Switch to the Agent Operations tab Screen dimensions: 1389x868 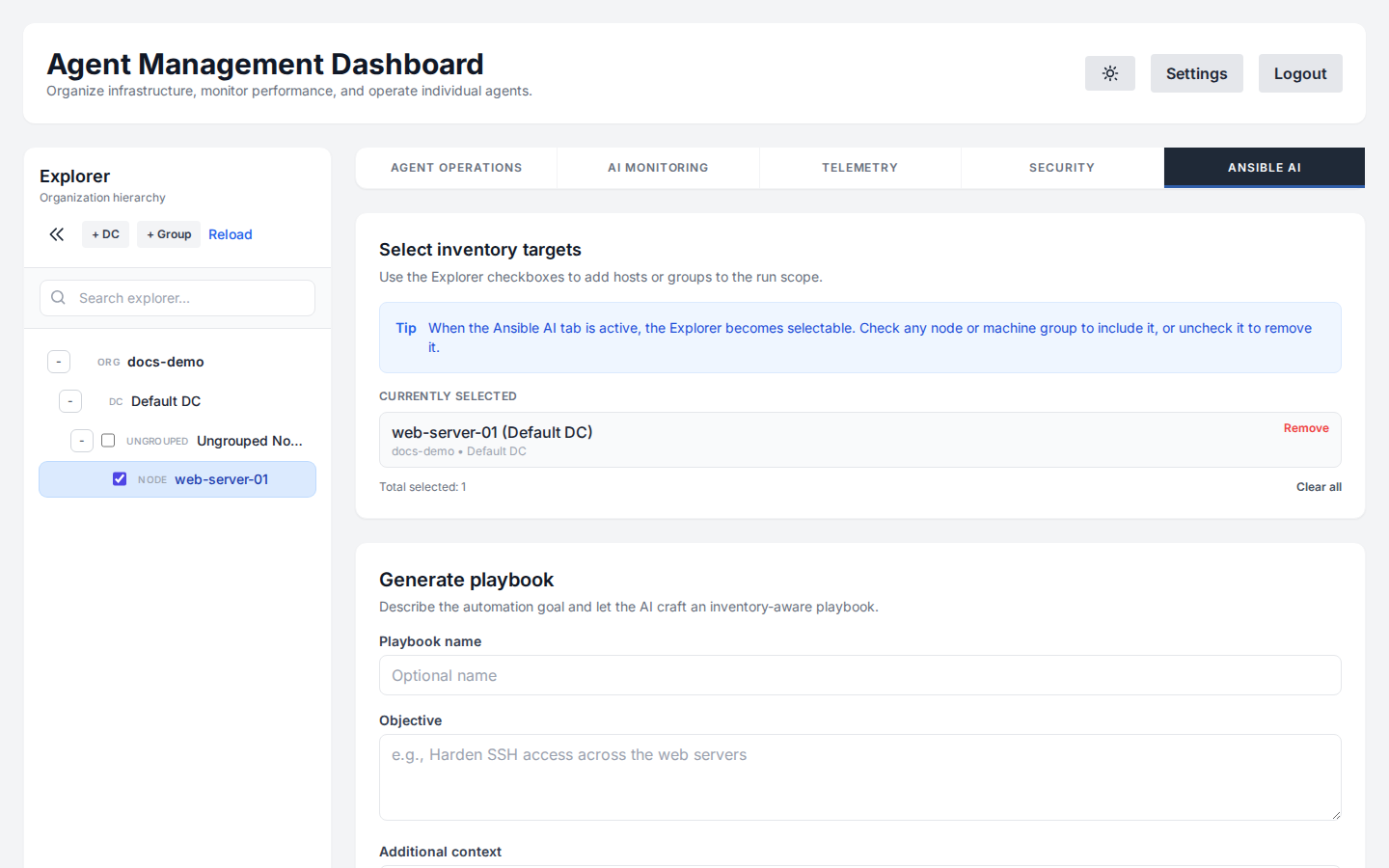coord(456,167)
